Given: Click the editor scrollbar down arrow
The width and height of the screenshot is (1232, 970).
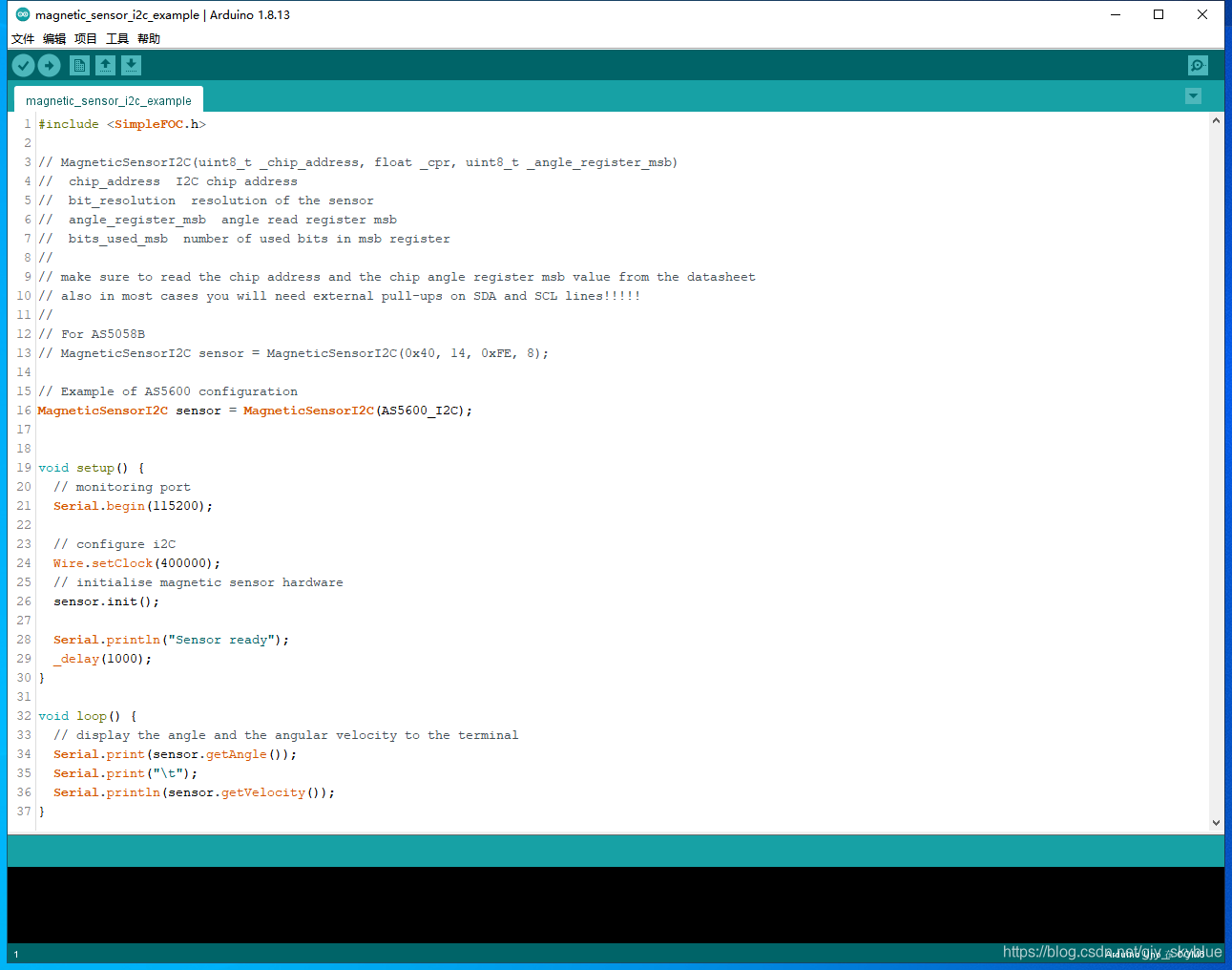Looking at the screenshot, I should point(1216,822).
